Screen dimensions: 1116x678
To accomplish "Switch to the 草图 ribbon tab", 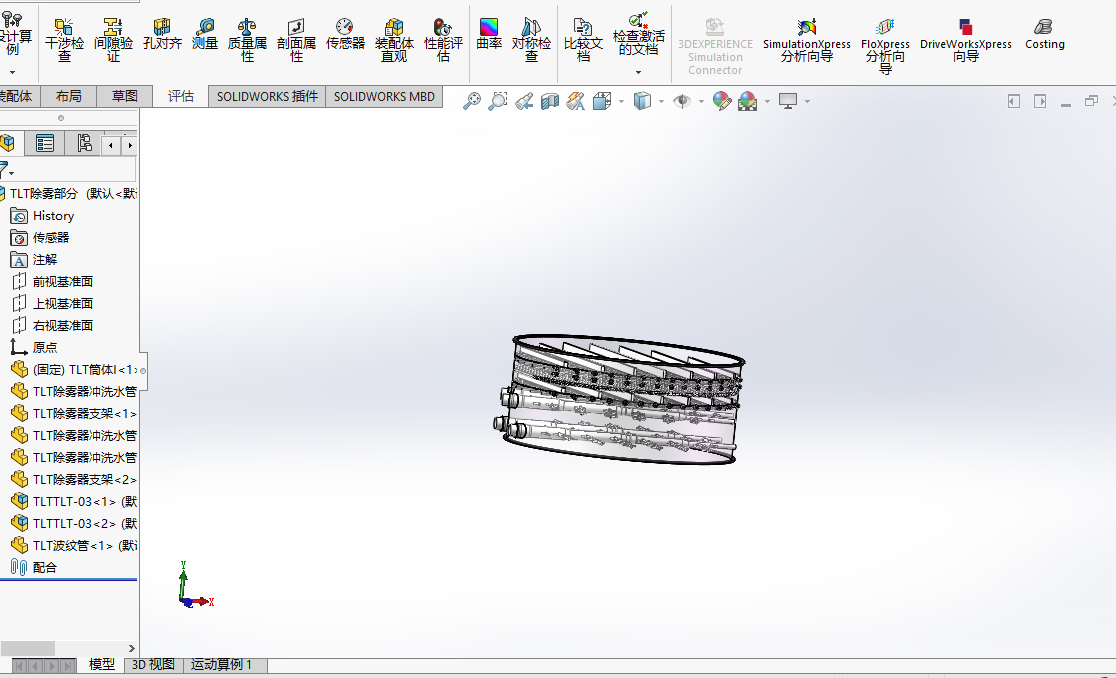I will (x=125, y=96).
